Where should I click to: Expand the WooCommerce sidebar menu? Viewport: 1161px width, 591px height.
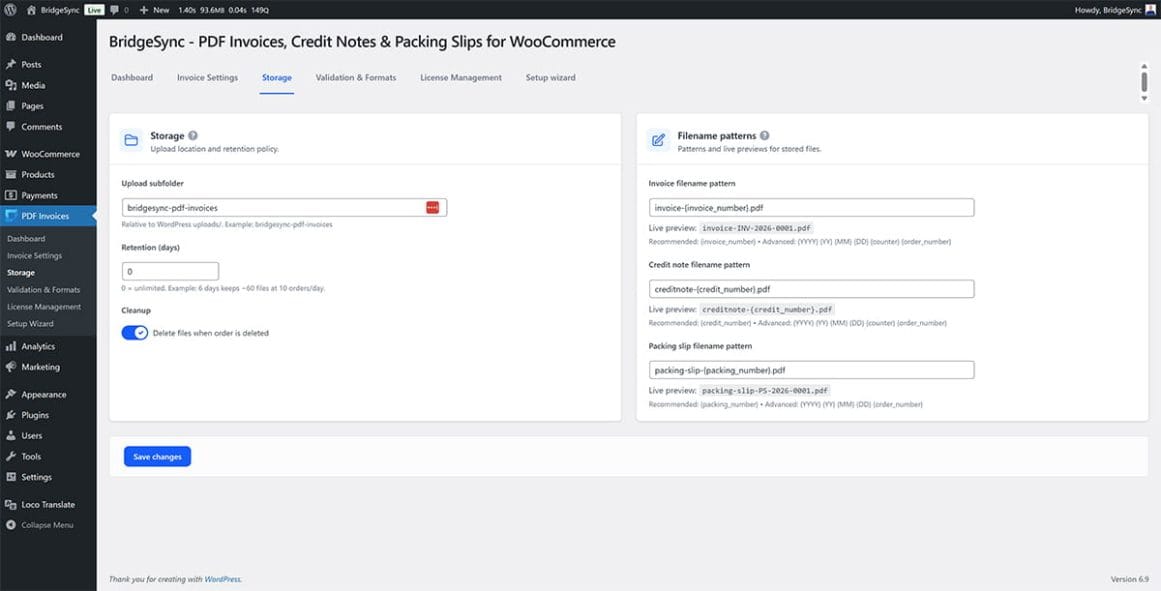pos(50,154)
